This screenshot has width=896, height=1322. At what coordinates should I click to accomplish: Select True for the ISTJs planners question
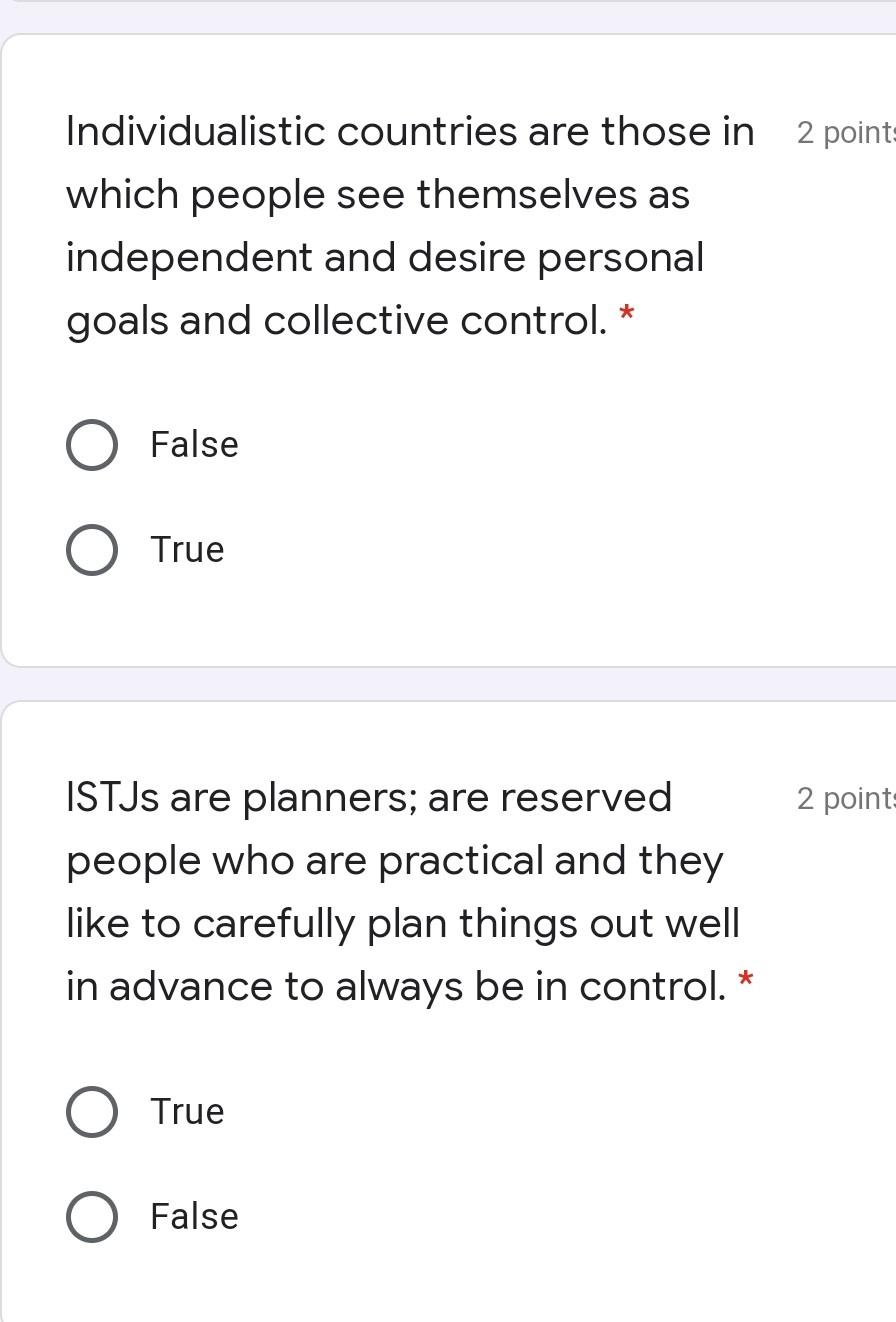91,1111
